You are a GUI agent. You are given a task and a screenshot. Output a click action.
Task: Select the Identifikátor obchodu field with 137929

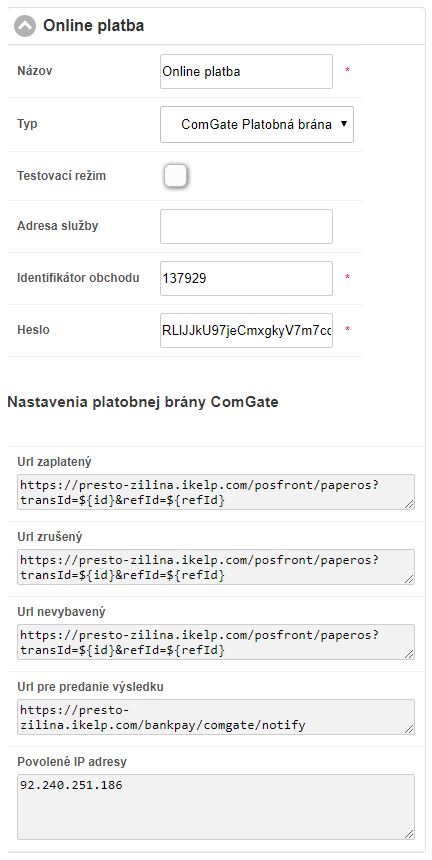pyautogui.click(x=246, y=278)
